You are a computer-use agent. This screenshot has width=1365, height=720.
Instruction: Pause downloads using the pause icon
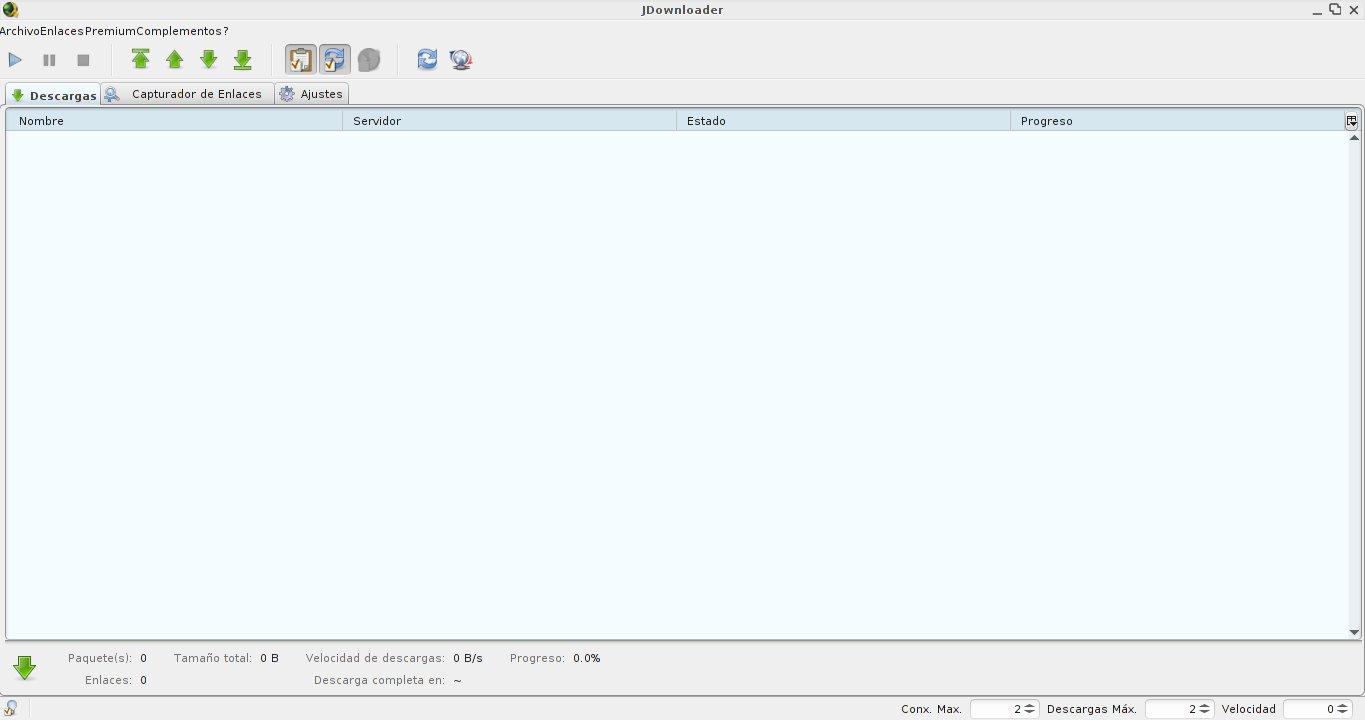(x=49, y=60)
